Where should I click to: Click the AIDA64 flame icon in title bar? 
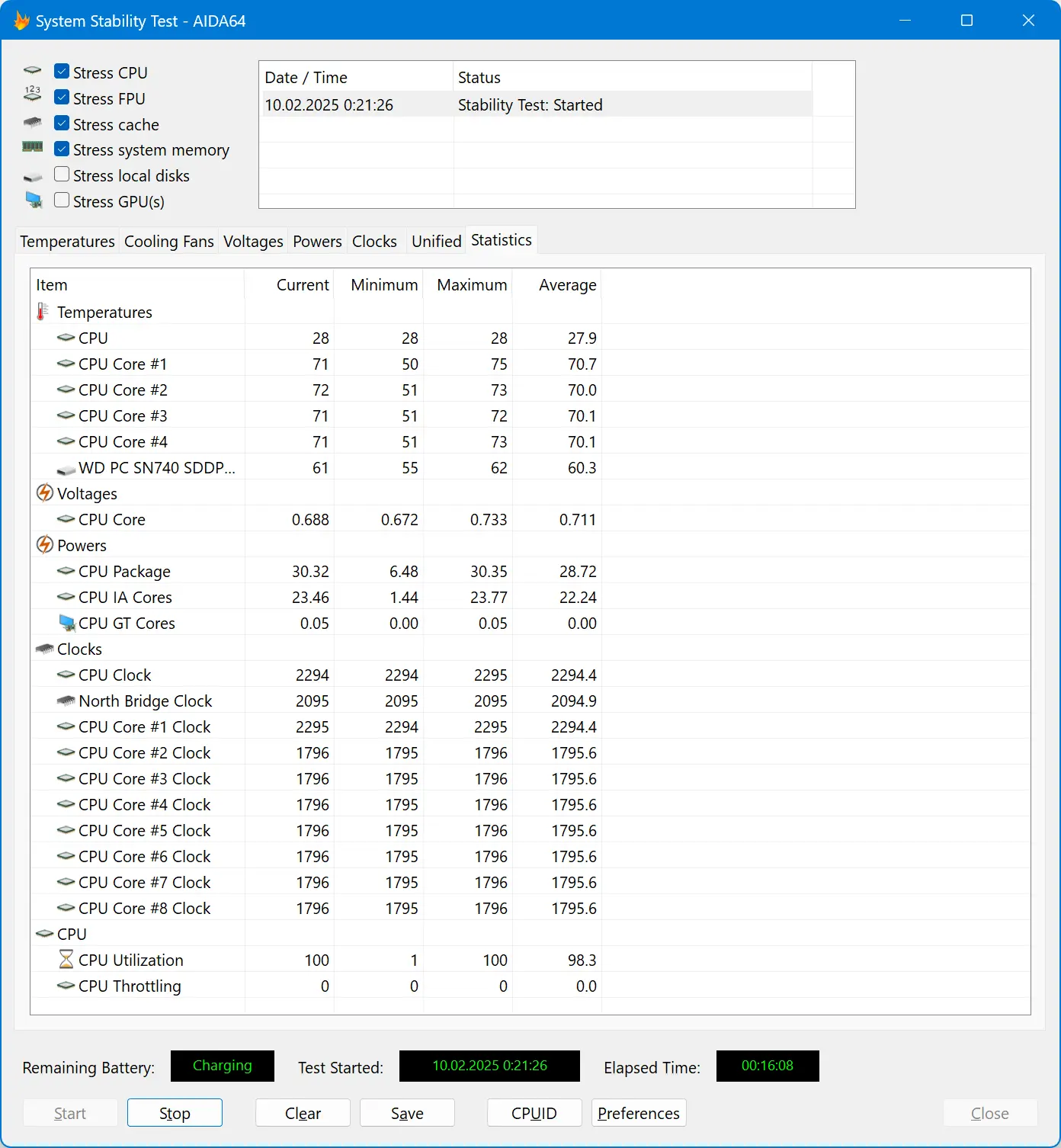[22, 21]
